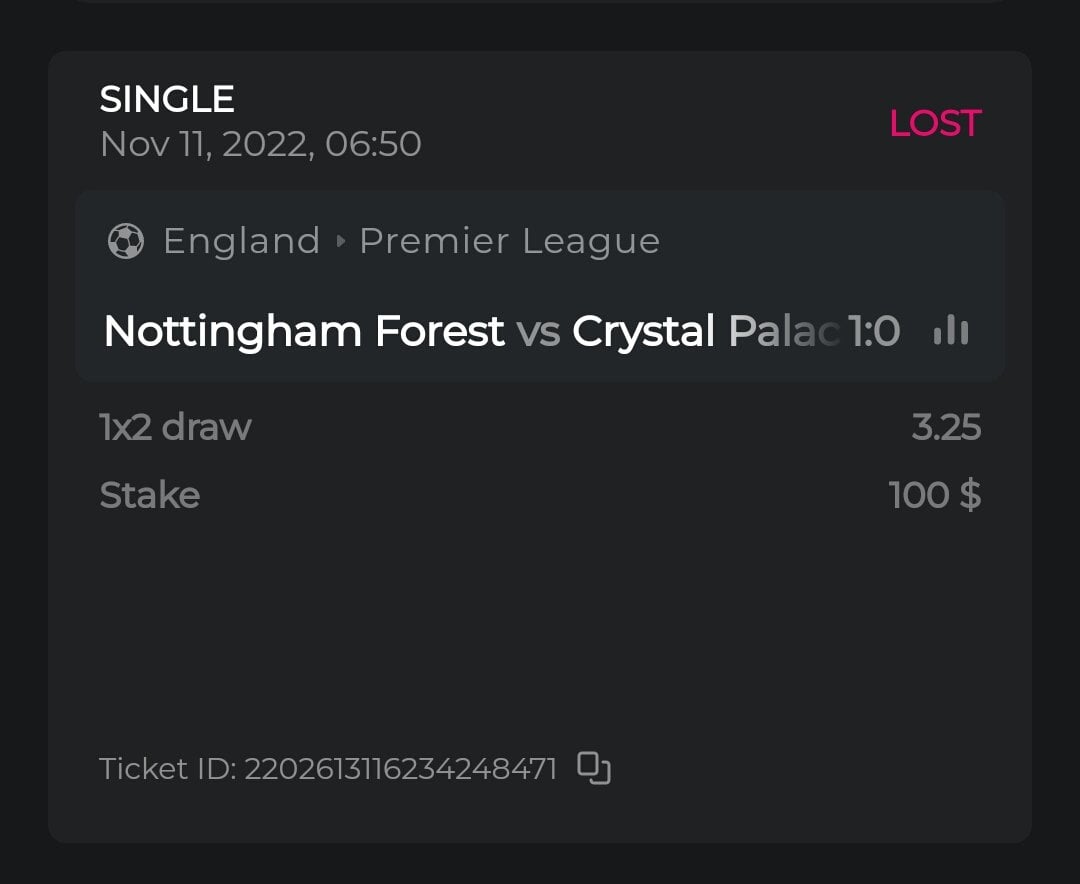Click the 'vs' text in match title
This screenshot has width=1080, height=884.
(x=538, y=331)
